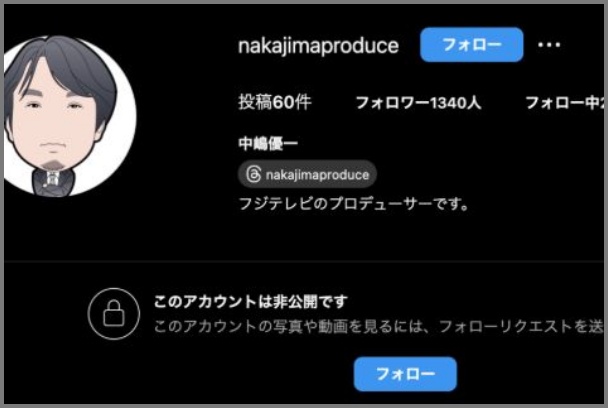608x408 pixels.
Task: Click the follow request description text line
Action: [379, 327]
